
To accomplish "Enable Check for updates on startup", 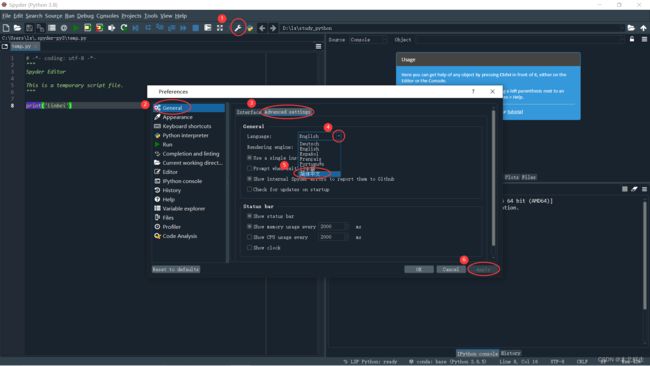I will [x=249, y=189].
